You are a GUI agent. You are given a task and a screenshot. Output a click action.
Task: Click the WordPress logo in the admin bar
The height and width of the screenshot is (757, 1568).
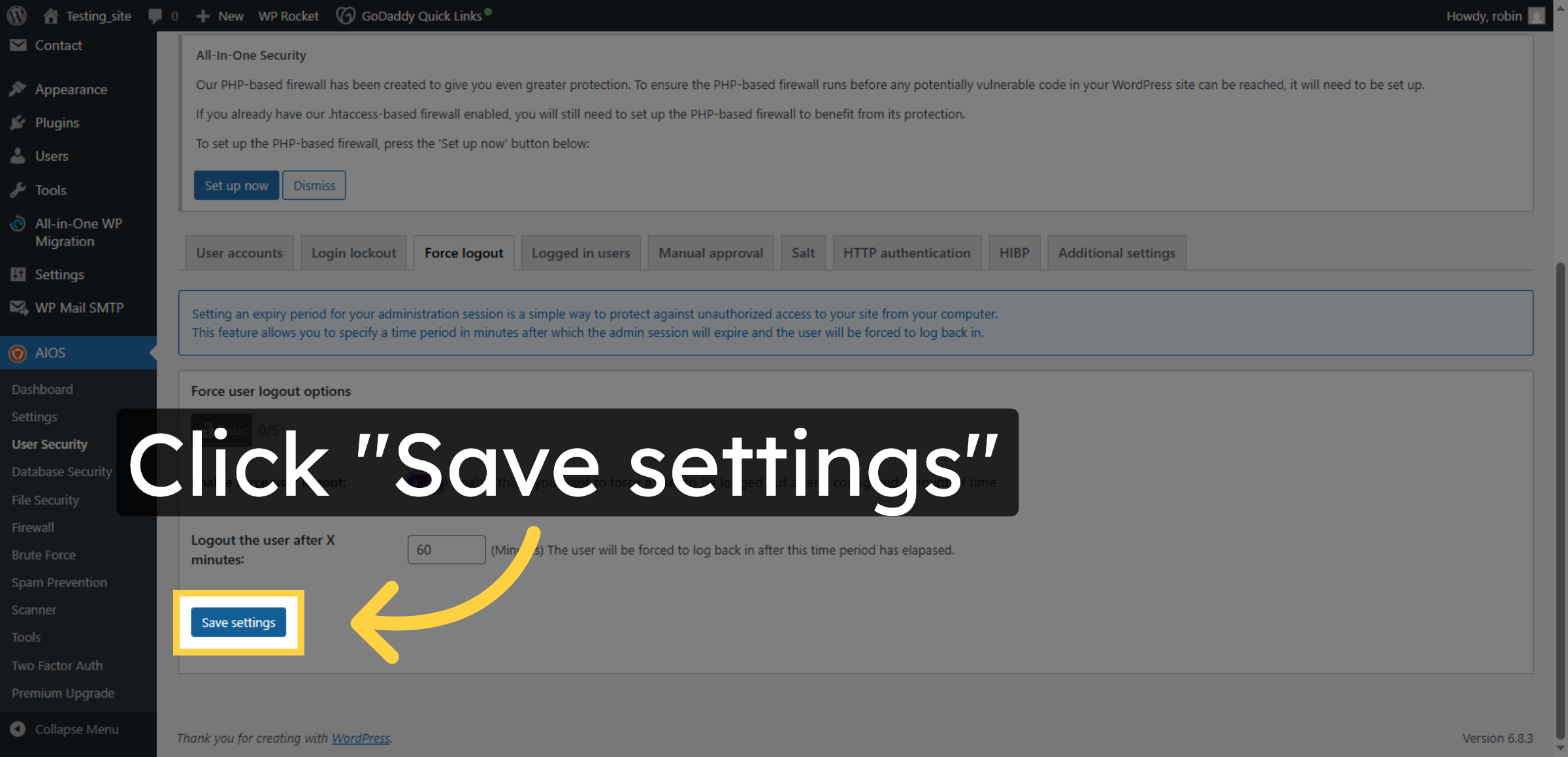[16, 15]
